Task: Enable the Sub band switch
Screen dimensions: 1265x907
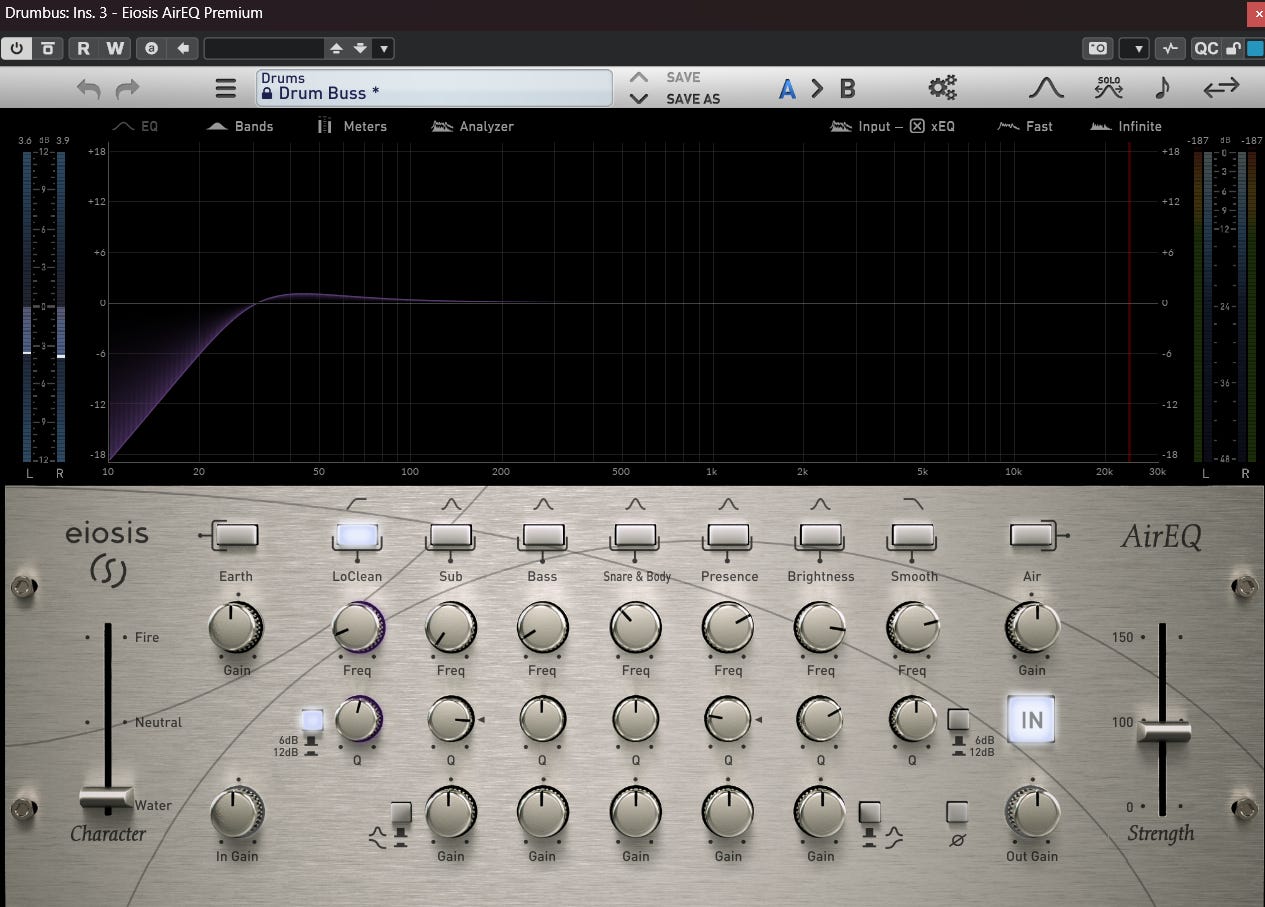Action: pos(451,535)
